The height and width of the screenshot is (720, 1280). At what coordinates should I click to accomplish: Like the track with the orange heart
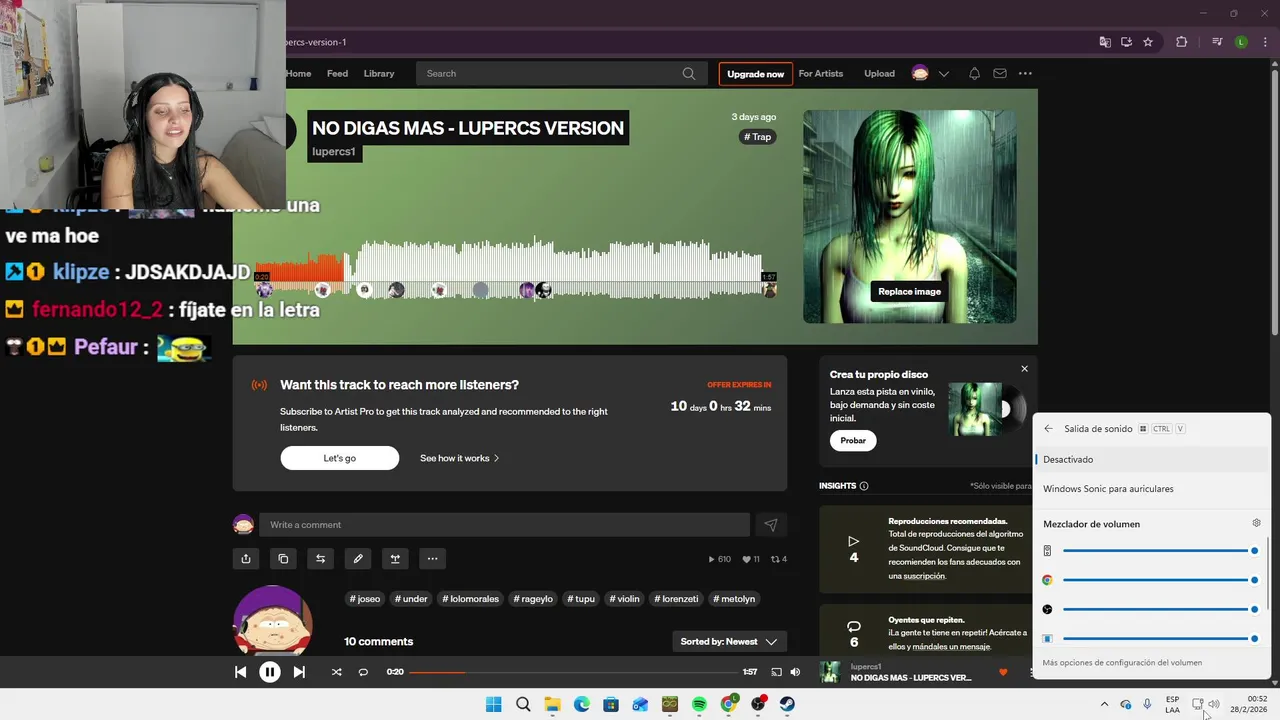[1003, 672]
